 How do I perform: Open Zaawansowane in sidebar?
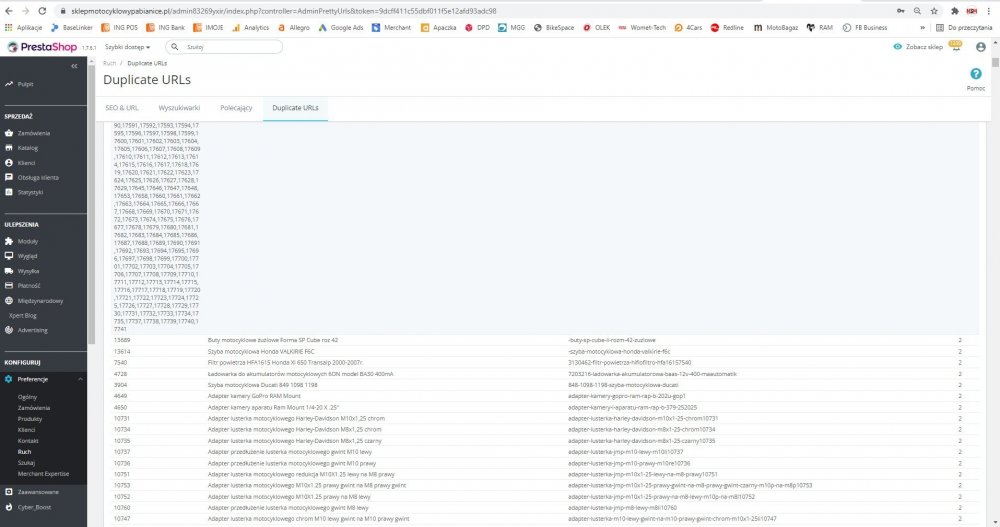click(38, 492)
